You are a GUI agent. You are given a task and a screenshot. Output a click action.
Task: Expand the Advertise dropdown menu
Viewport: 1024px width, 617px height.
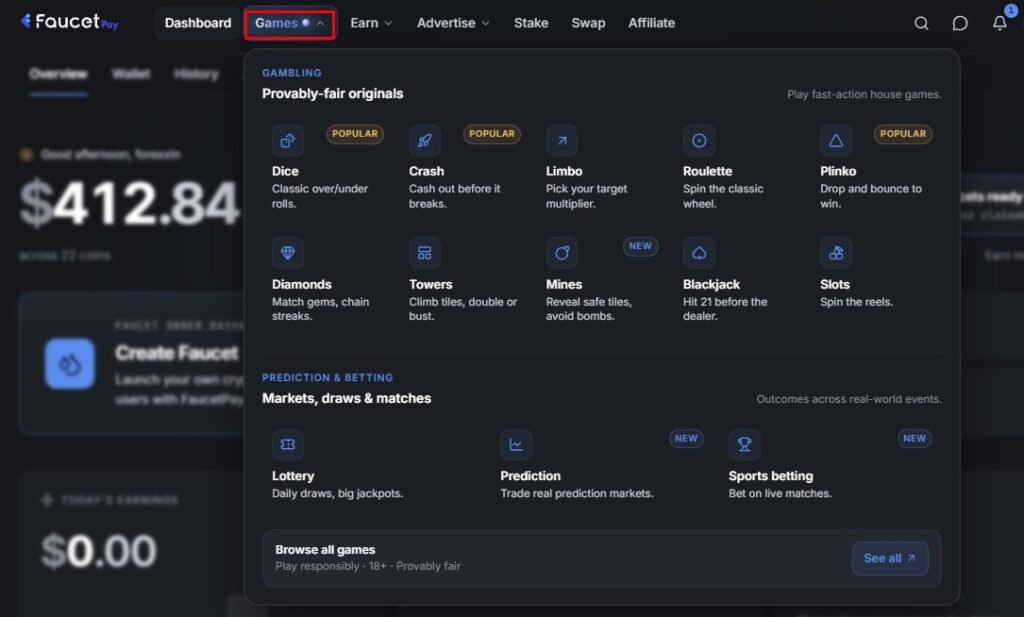click(x=453, y=23)
